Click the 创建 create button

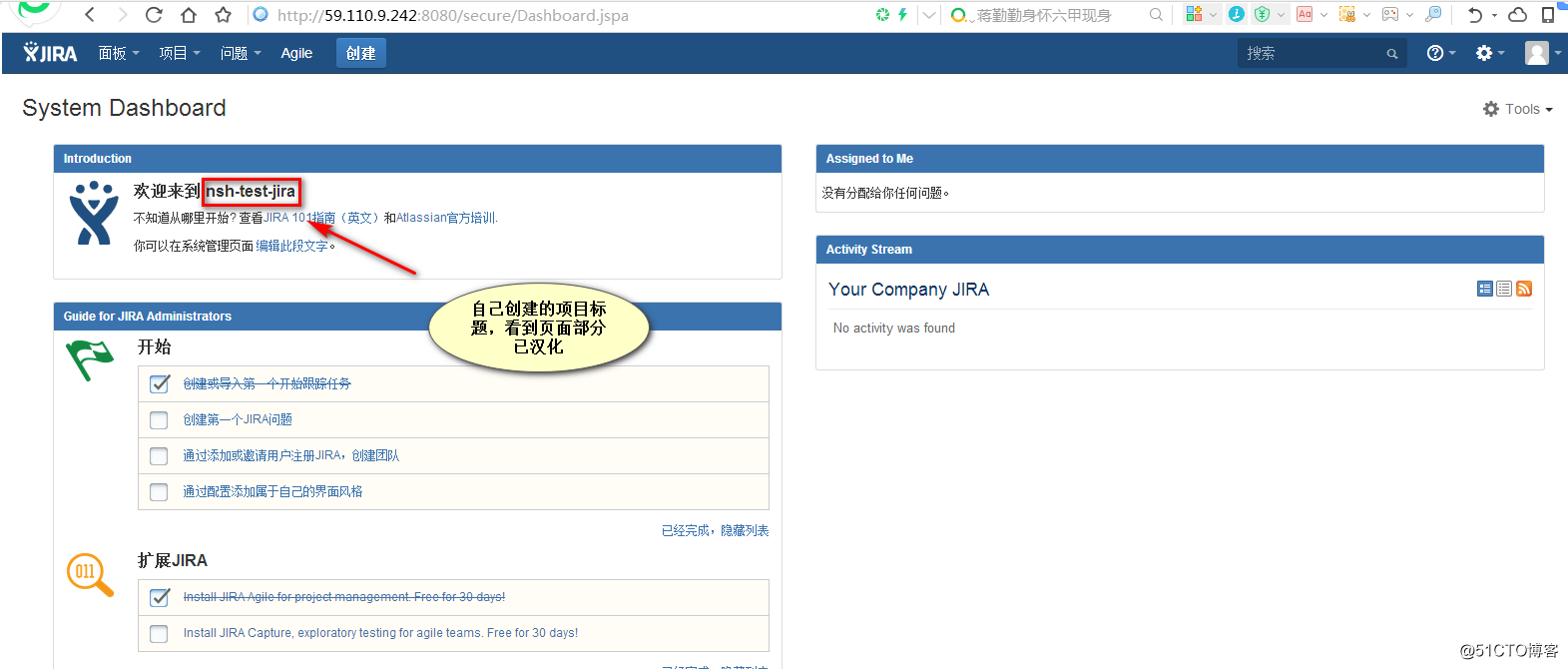[x=361, y=53]
